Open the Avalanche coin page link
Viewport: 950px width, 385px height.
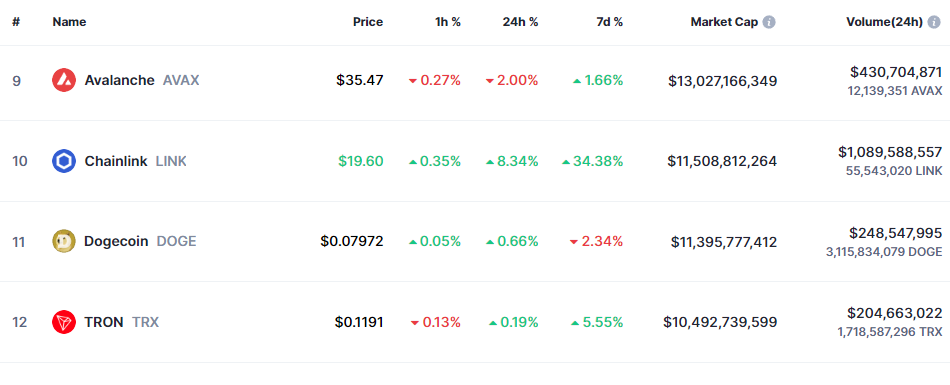(119, 80)
